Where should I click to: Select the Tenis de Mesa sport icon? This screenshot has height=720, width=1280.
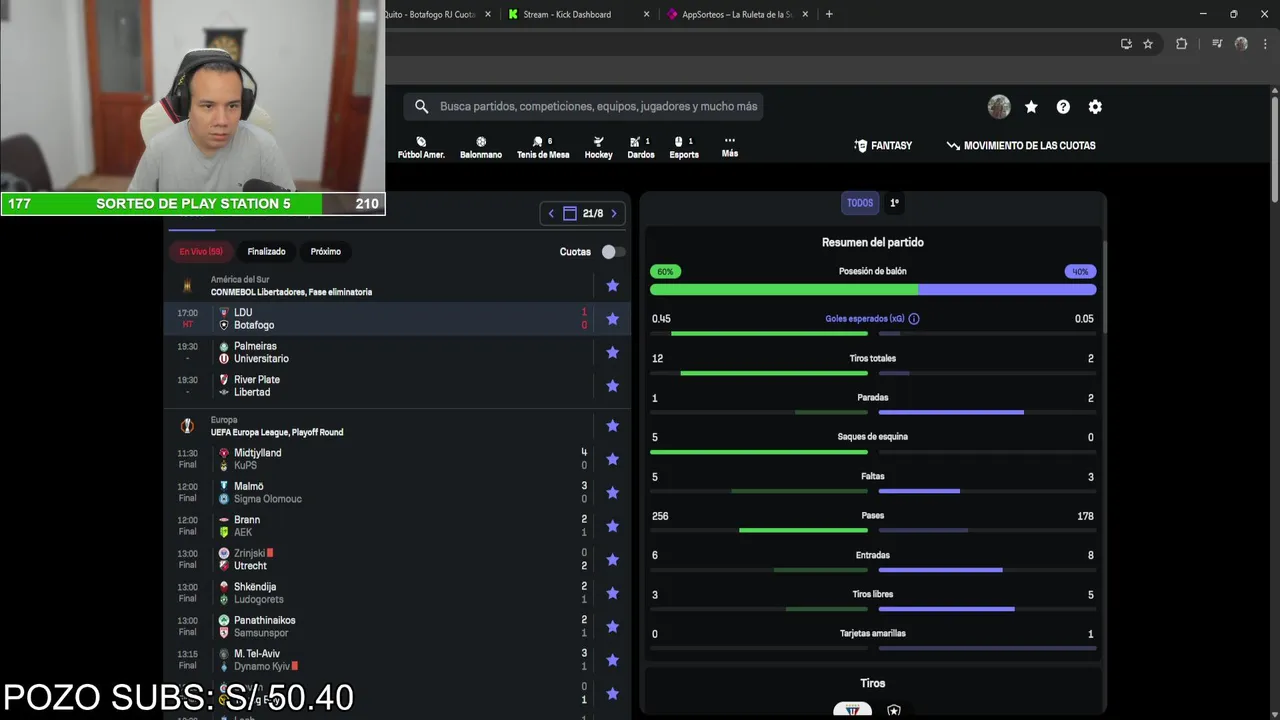click(x=543, y=148)
